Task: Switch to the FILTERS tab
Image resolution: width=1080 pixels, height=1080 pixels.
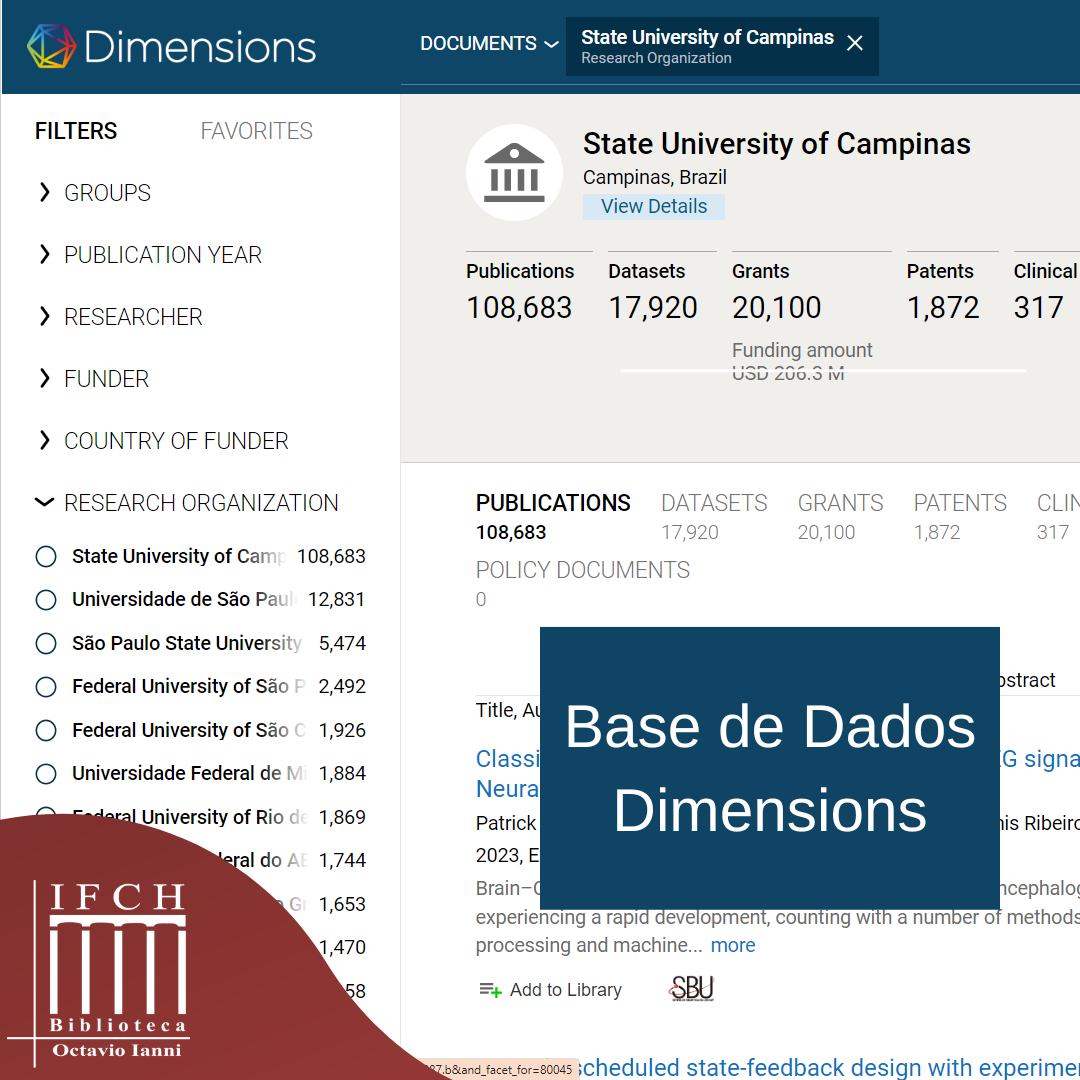Action: pyautogui.click(x=76, y=131)
